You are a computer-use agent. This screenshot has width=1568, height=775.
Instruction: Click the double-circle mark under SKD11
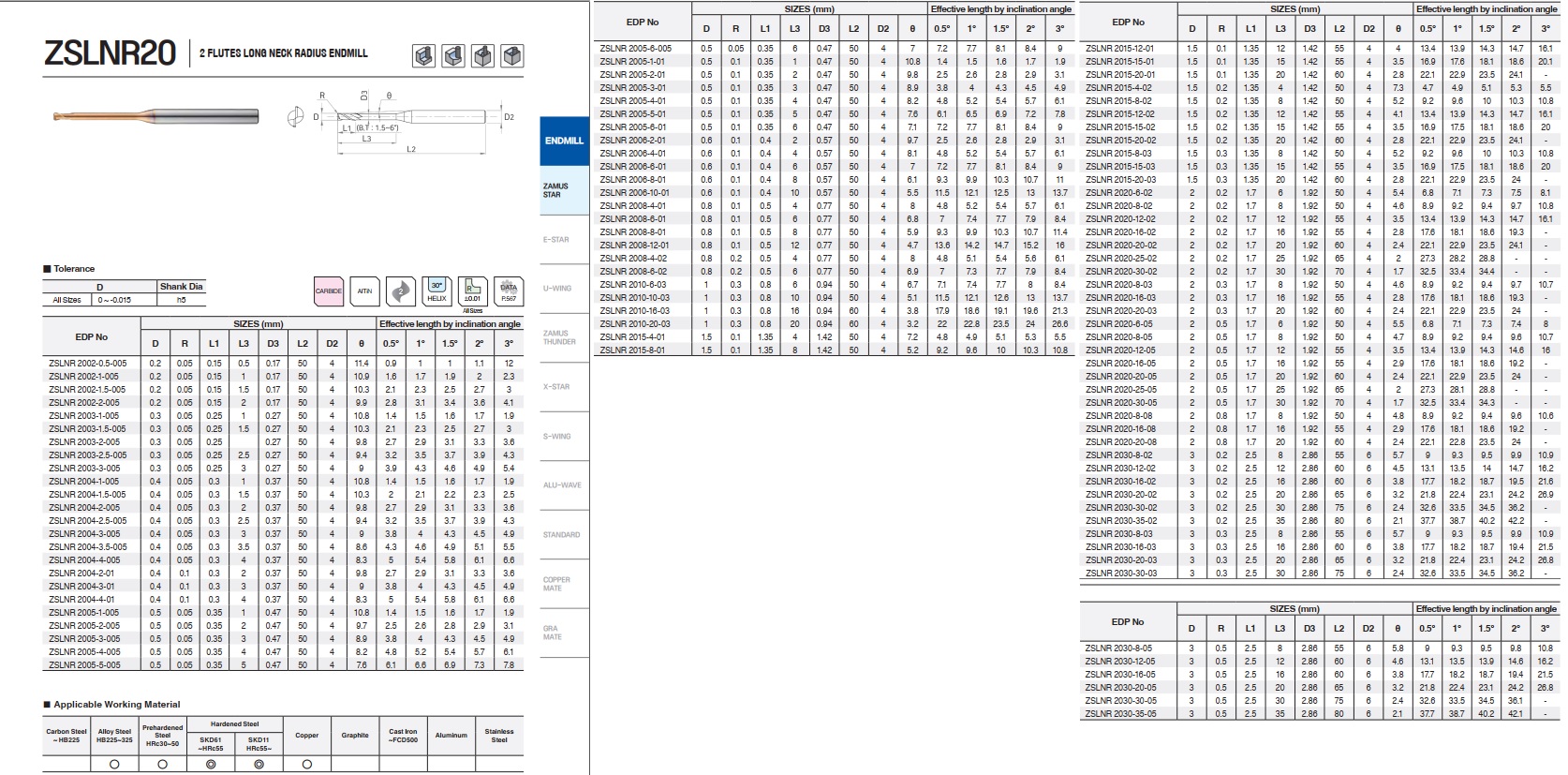point(259,764)
